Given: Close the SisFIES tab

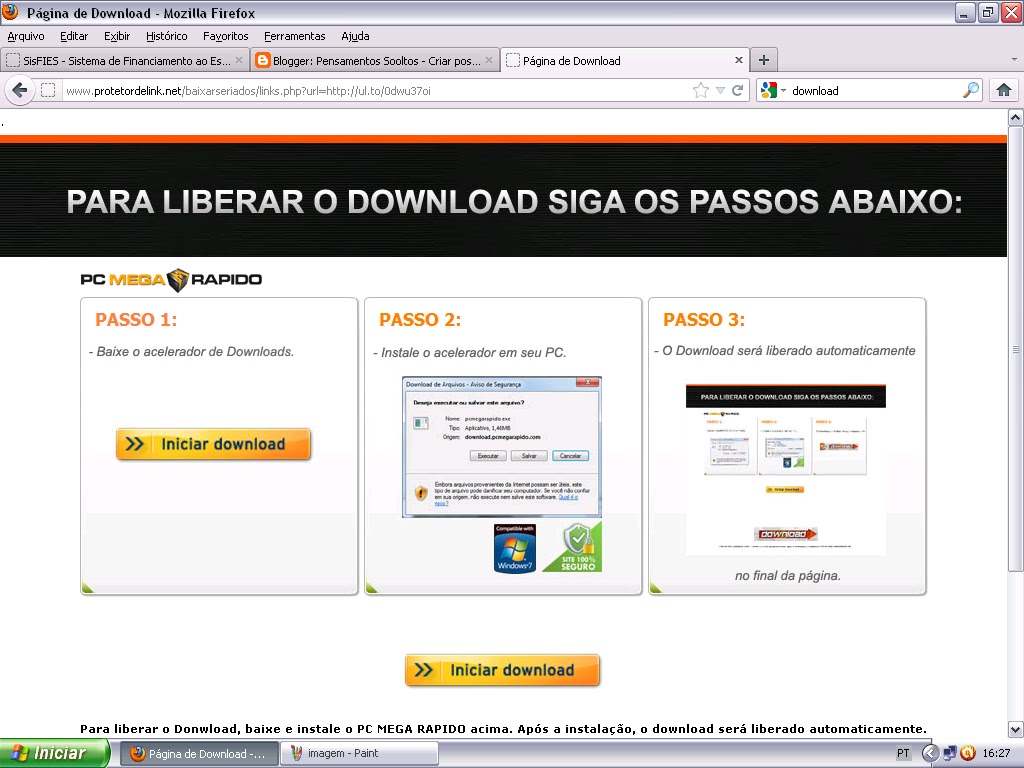Looking at the screenshot, I should [x=239, y=60].
